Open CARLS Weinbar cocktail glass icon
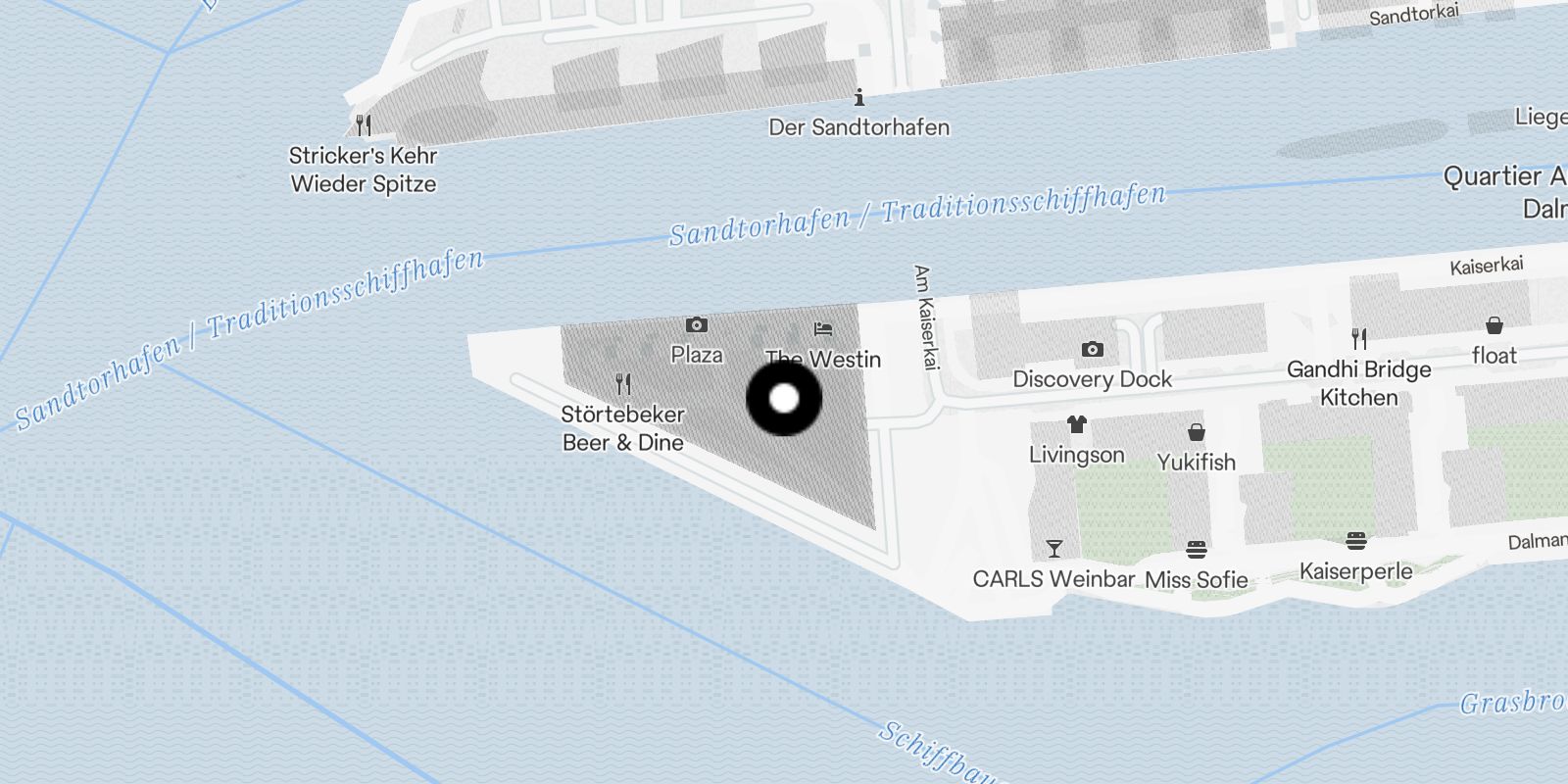Screen dimensions: 1568x784 point(1054,548)
